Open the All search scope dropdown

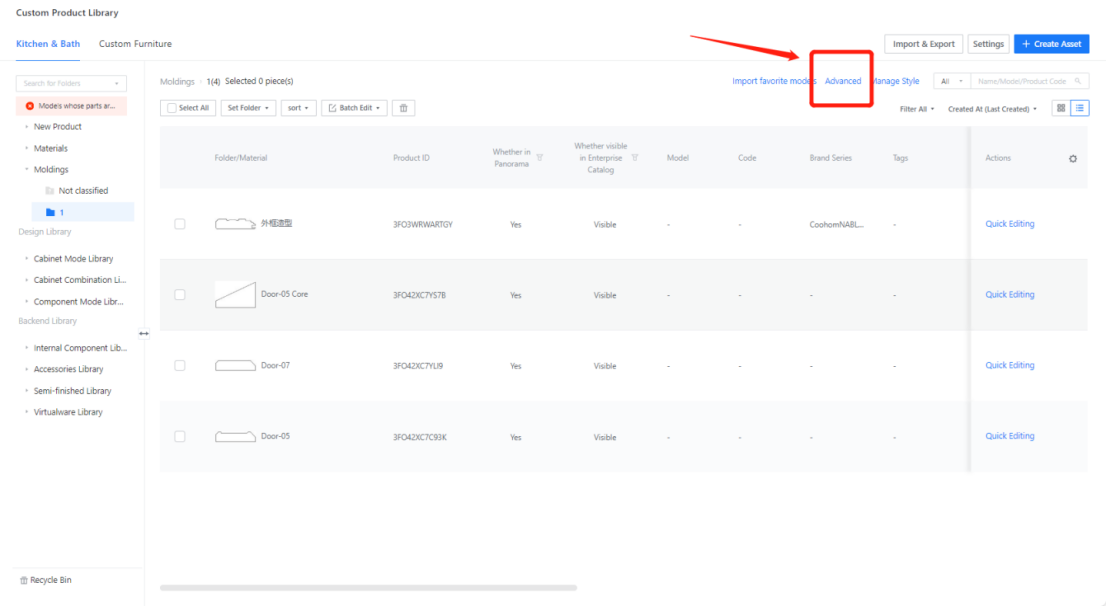click(952, 81)
